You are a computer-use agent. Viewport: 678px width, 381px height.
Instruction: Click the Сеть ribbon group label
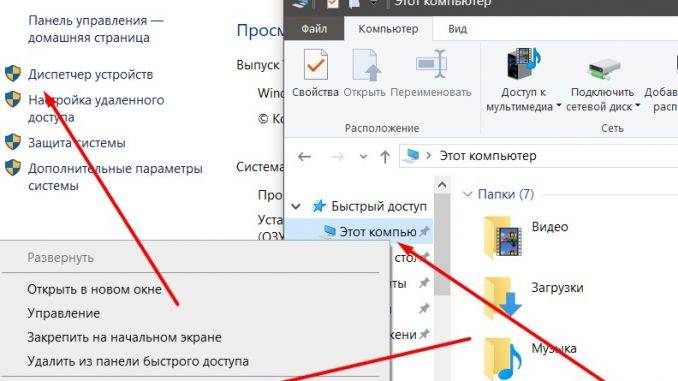coord(612,128)
